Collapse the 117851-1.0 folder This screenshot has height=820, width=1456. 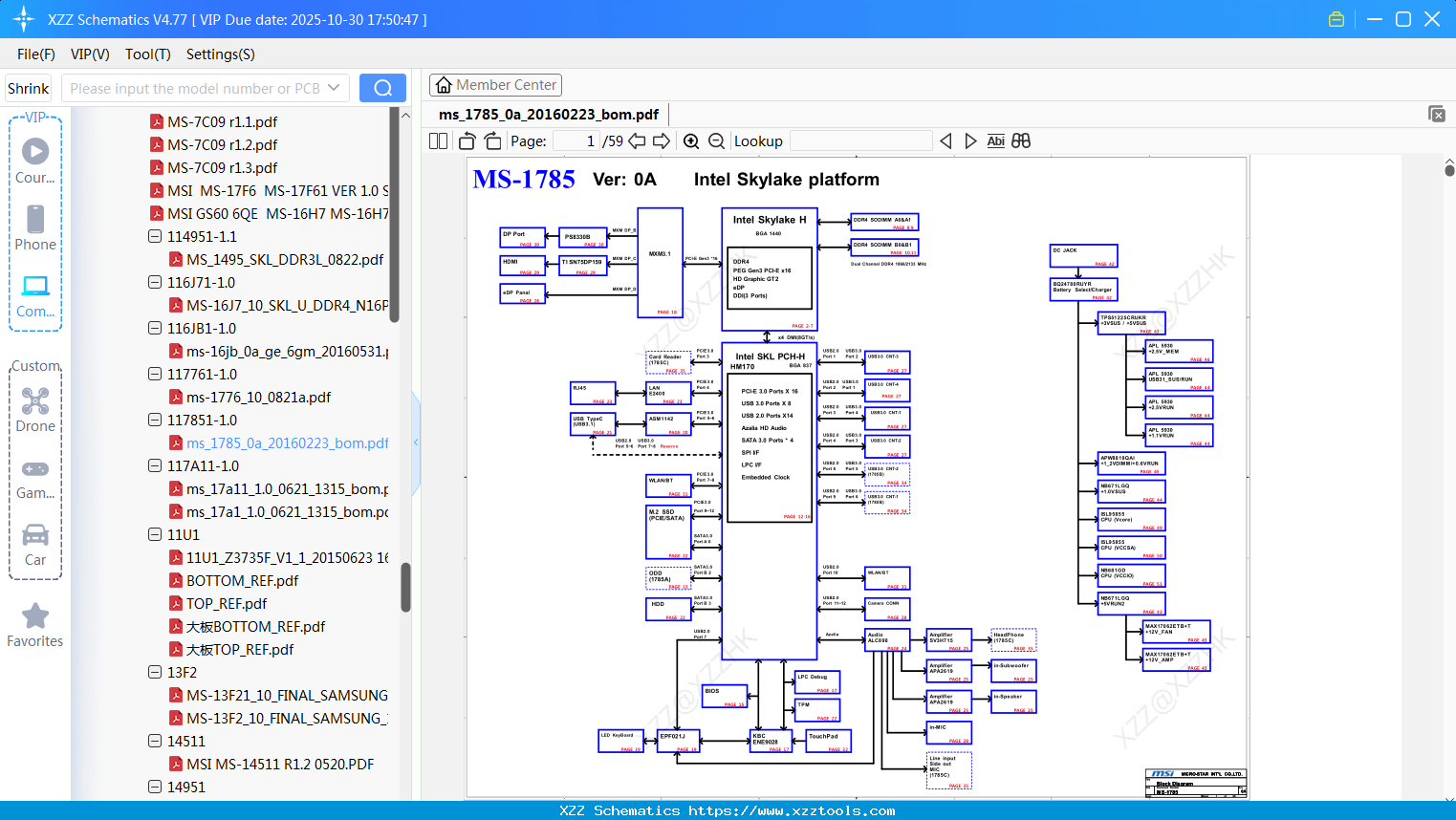pos(155,420)
